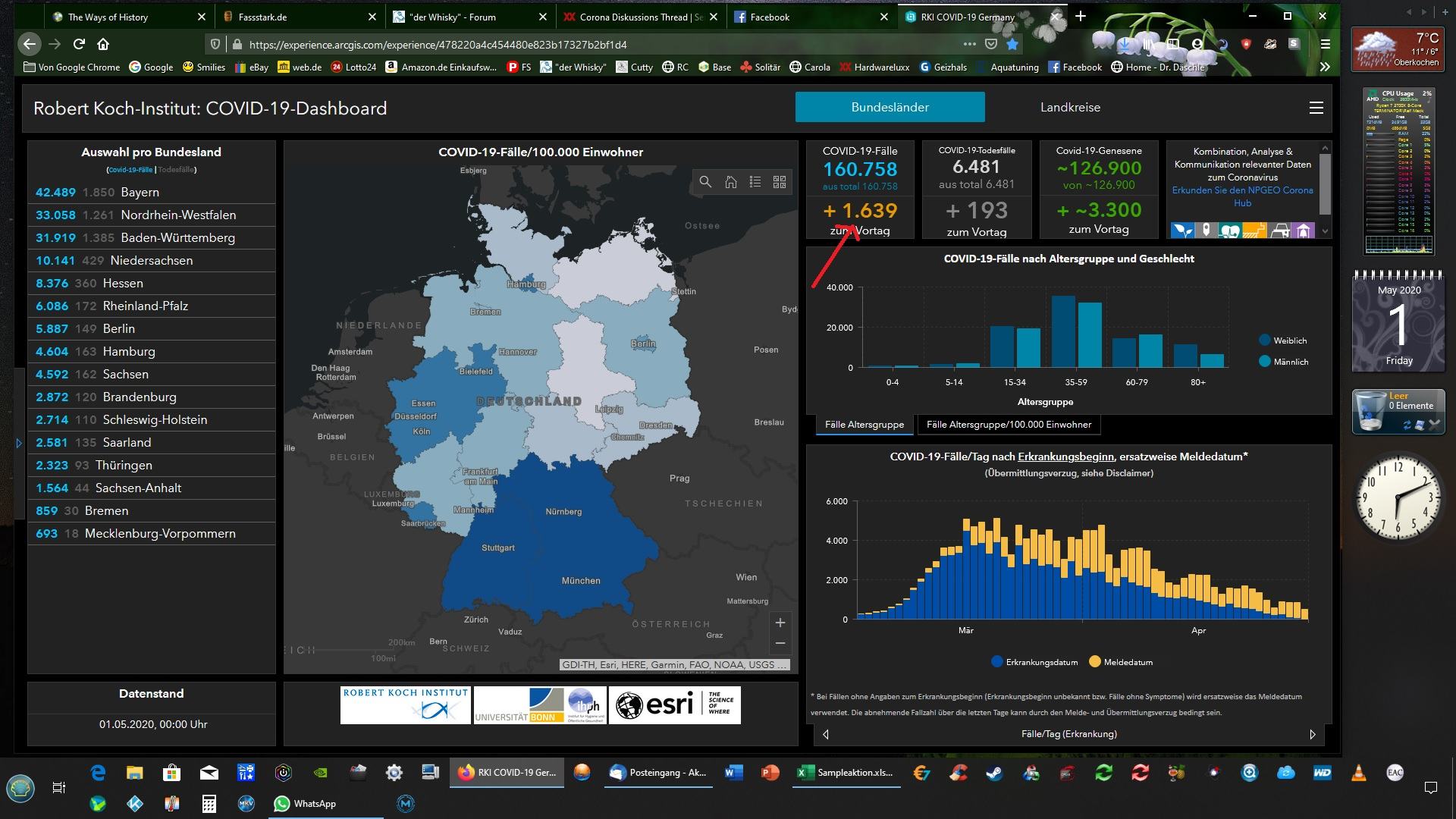1456x819 pixels.
Task: Toggle Weiblich series in age chart legend
Action: [x=1282, y=340]
